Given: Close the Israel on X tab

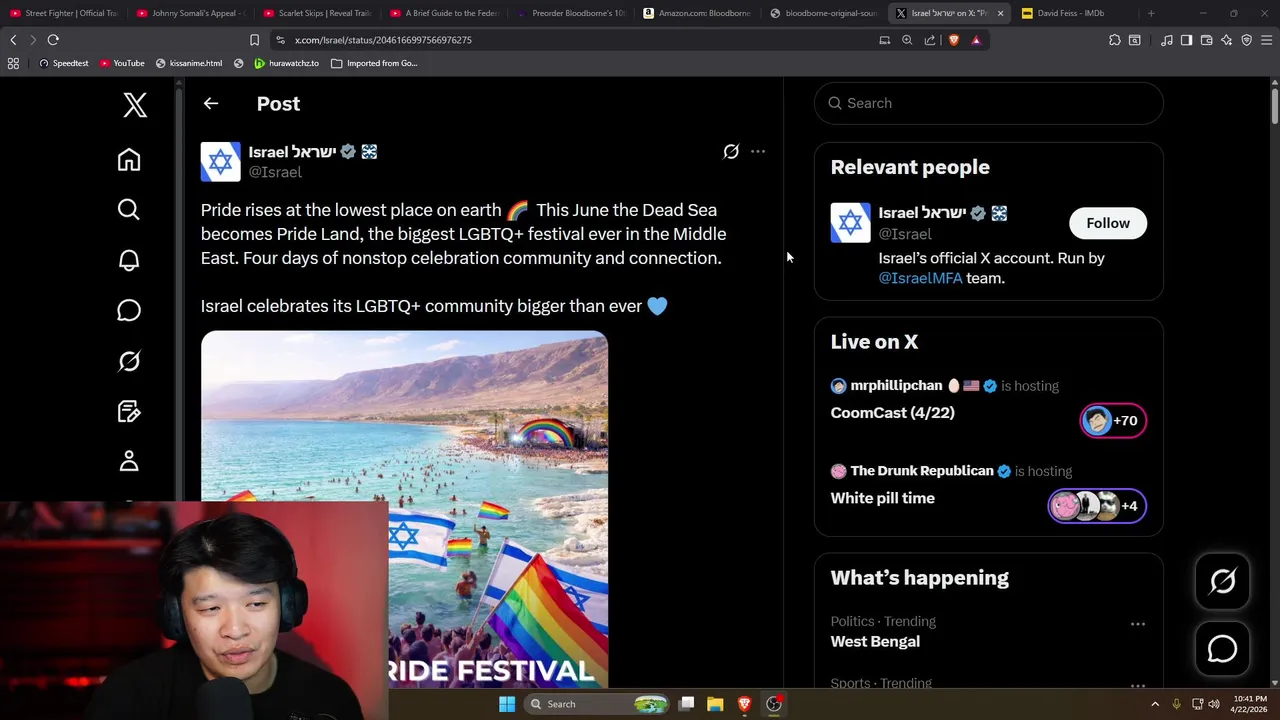Looking at the screenshot, I should pyautogui.click(x=1000, y=13).
